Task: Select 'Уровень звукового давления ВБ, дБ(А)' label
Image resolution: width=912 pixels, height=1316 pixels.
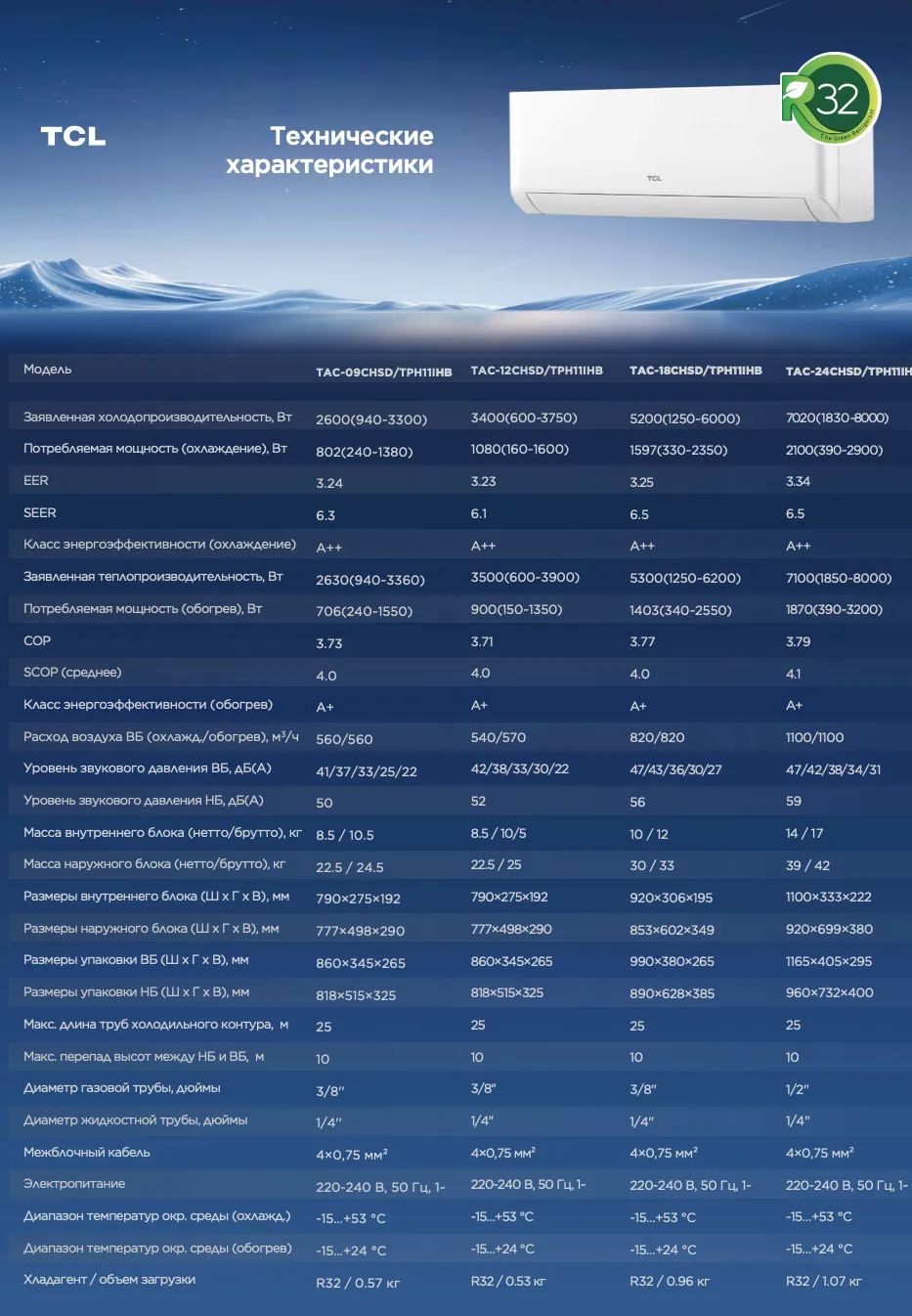Action: 148,768
